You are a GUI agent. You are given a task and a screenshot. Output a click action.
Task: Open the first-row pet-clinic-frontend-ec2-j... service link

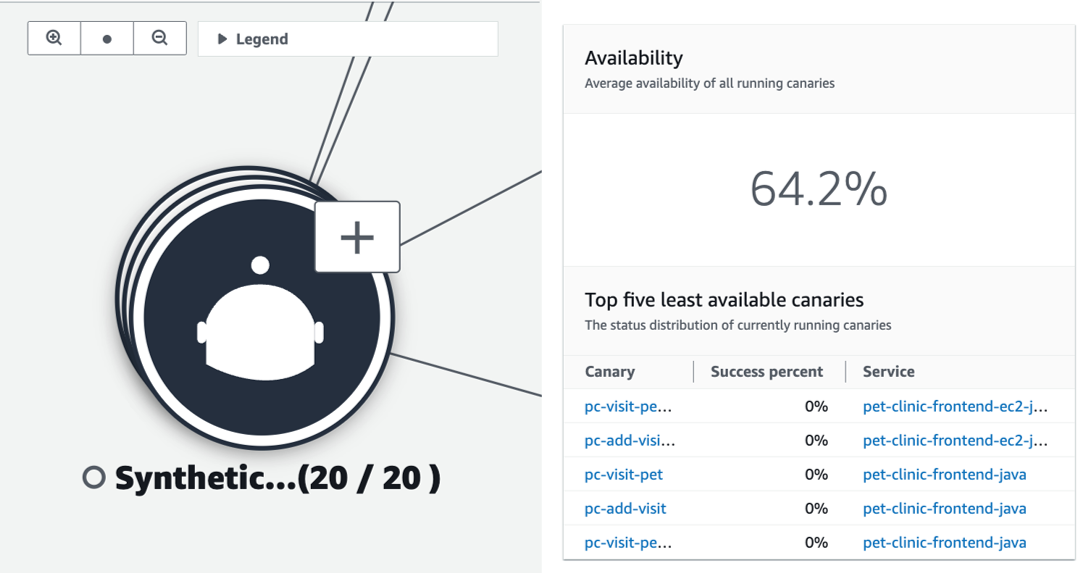955,406
